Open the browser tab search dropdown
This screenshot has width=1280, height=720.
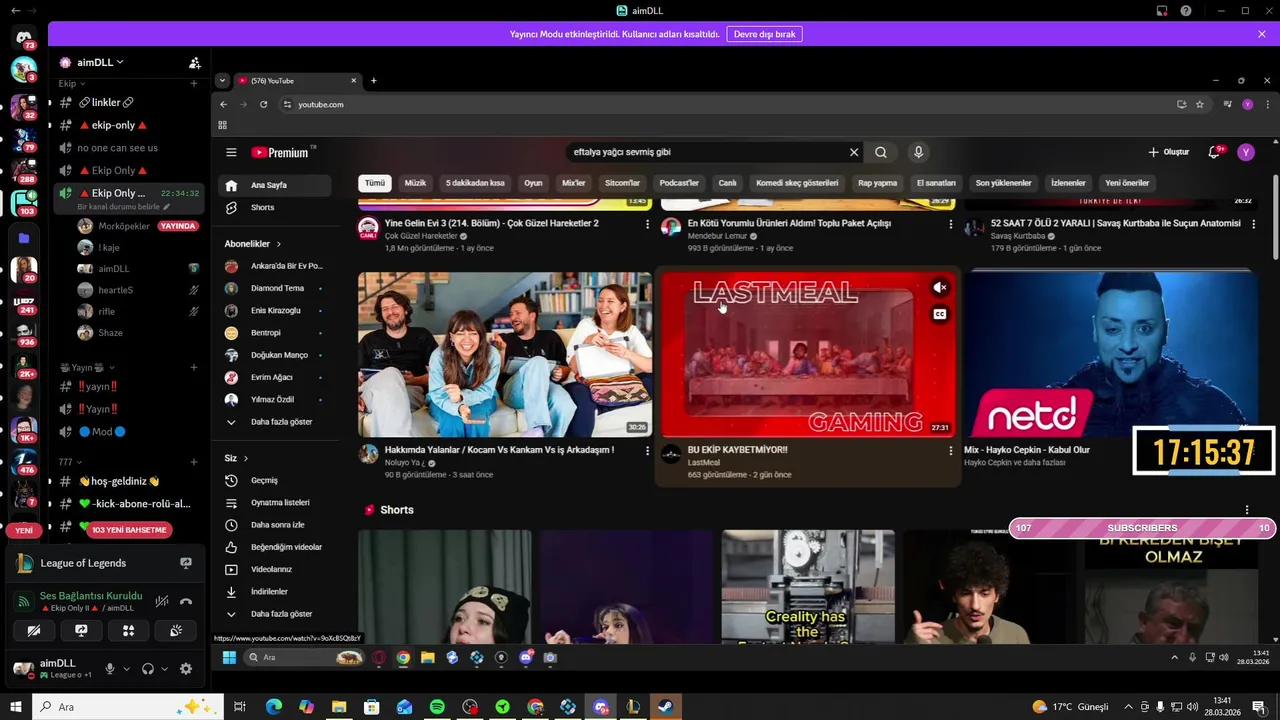tap(222, 81)
